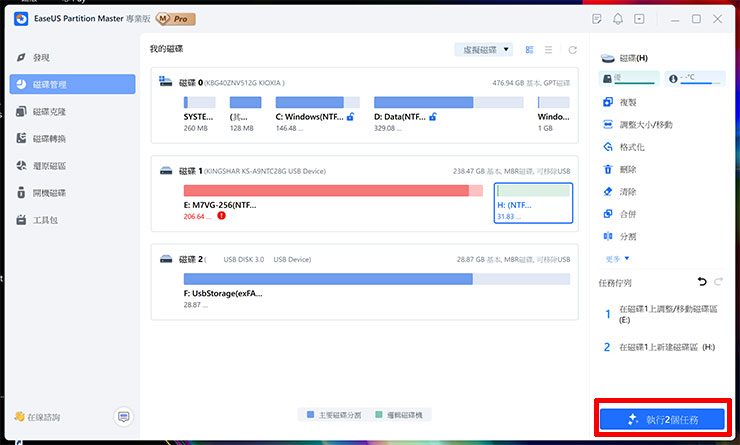Select 磁碟 2 USB DISK 3.0 header
Viewport: 740px width, 445px height.
tap(244, 259)
